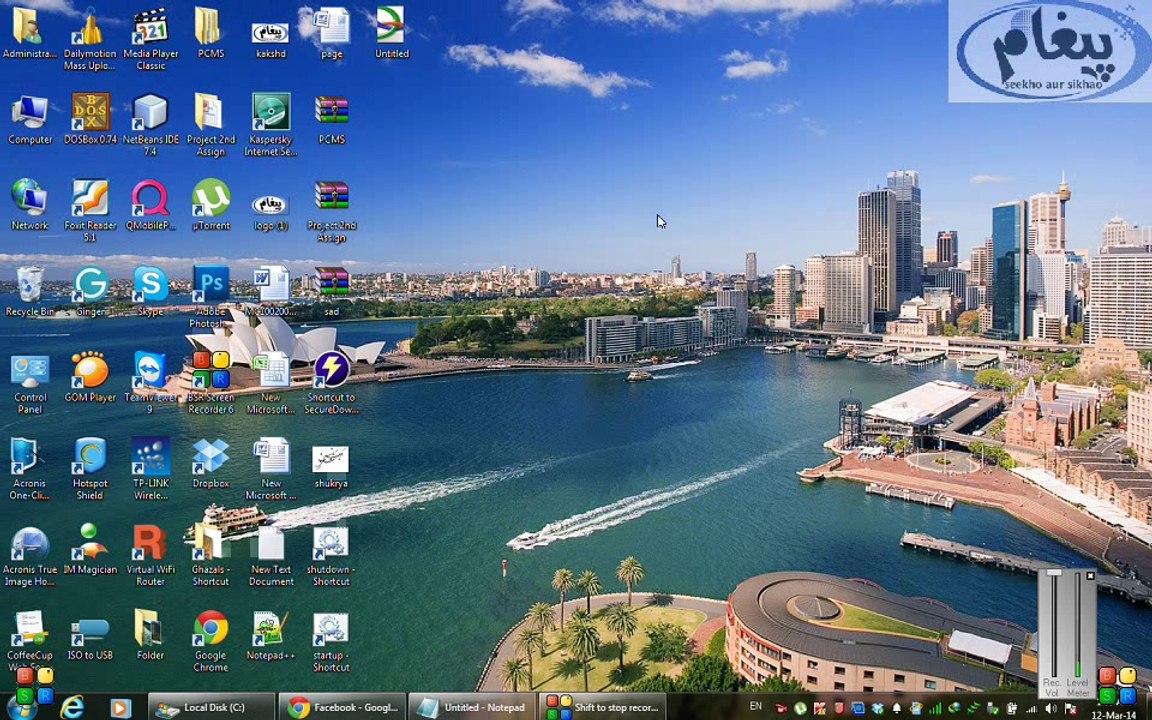Launch NetBeans IDE 7.4 shortcut
The height and width of the screenshot is (720, 1152).
(x=151, y=125)
